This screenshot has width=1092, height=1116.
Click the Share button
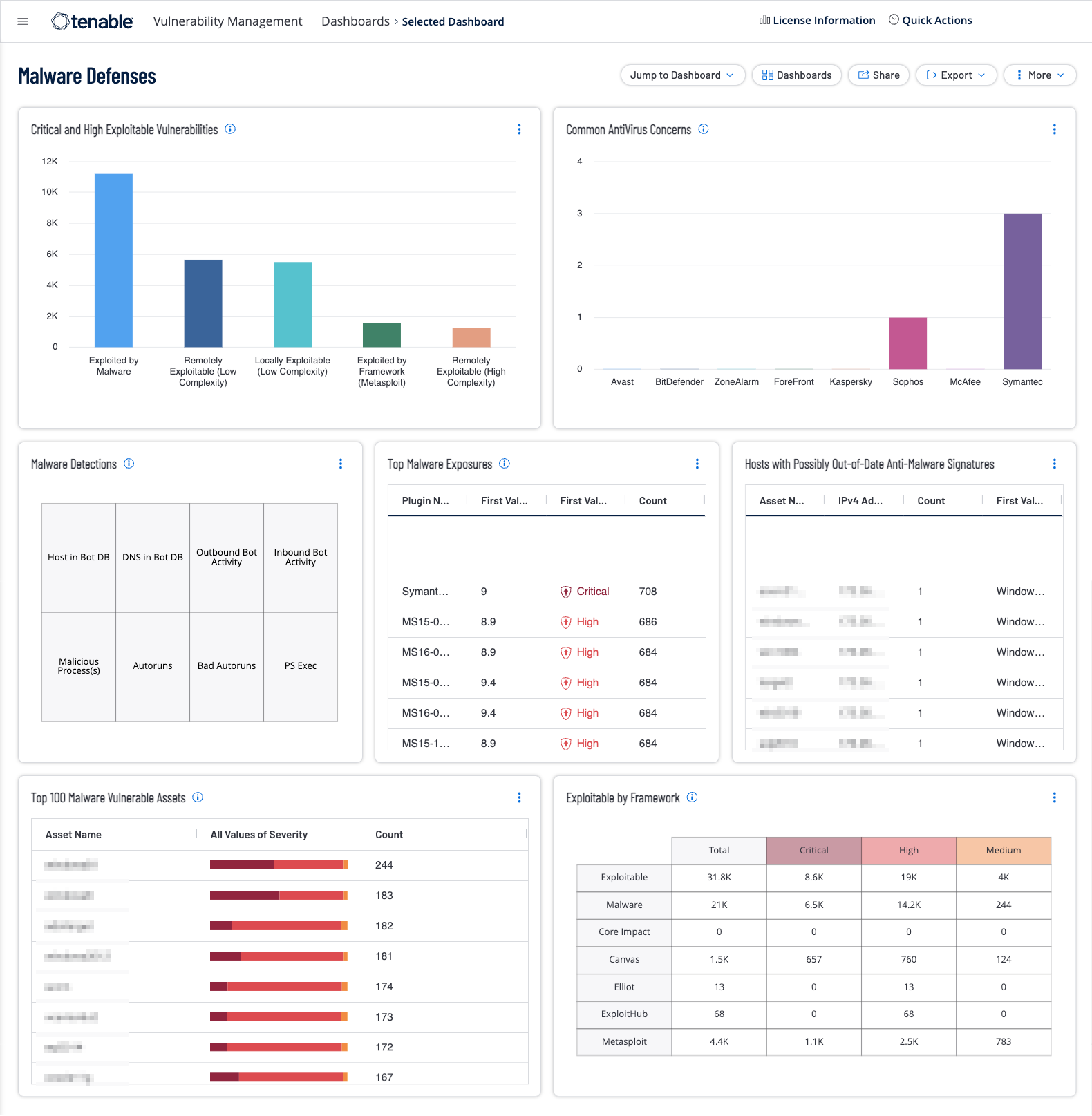click(878, 75)
